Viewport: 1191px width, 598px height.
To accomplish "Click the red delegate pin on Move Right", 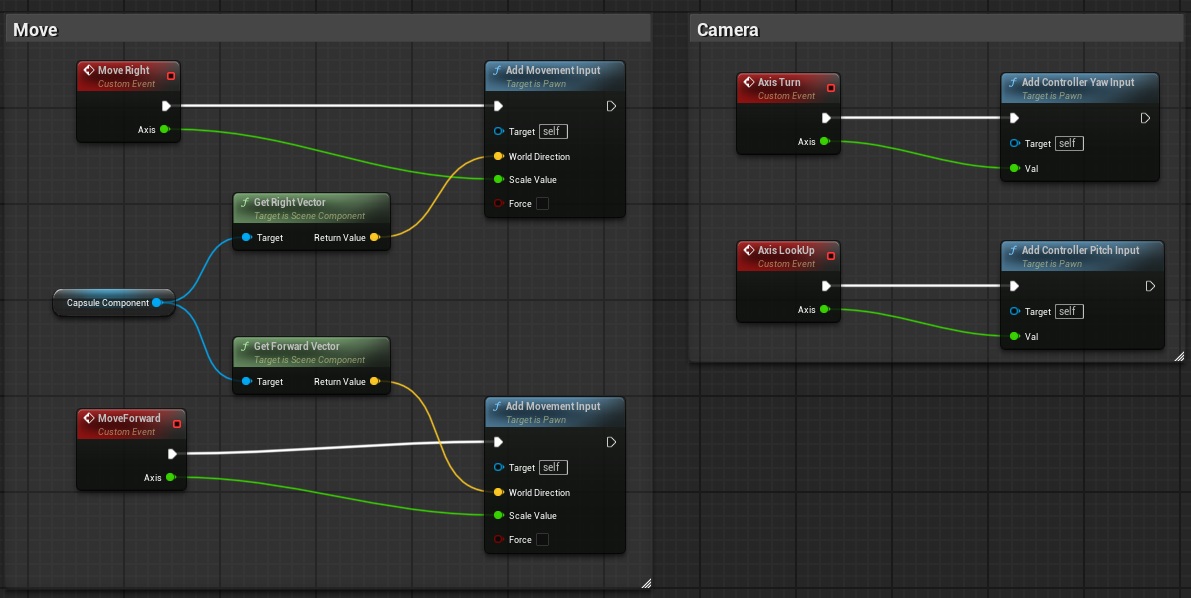I will pos(171,75).
